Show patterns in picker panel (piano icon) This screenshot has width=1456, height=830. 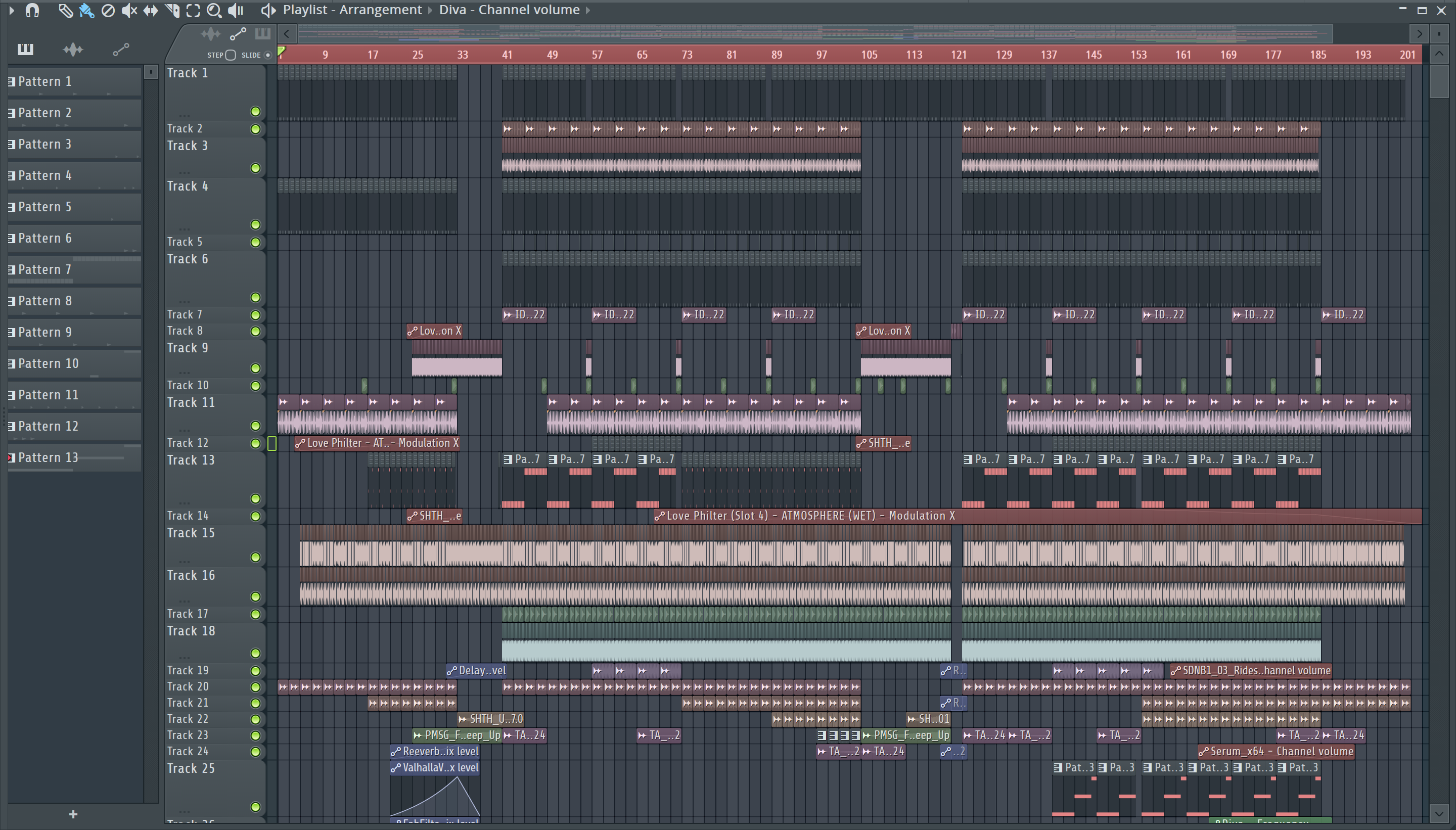point(26,49)
